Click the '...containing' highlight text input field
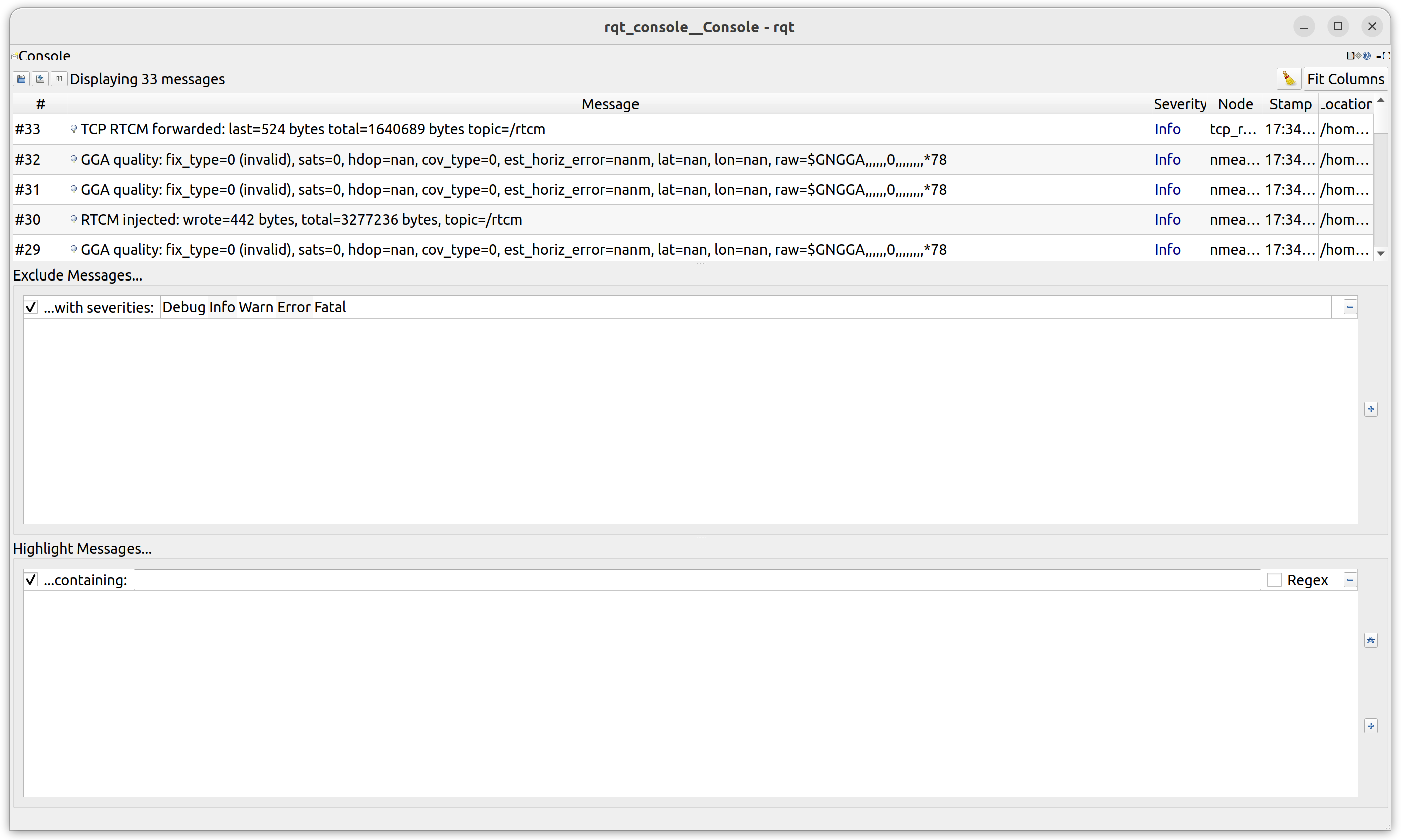The image size is (1401, 840). (x=697, y=580)
